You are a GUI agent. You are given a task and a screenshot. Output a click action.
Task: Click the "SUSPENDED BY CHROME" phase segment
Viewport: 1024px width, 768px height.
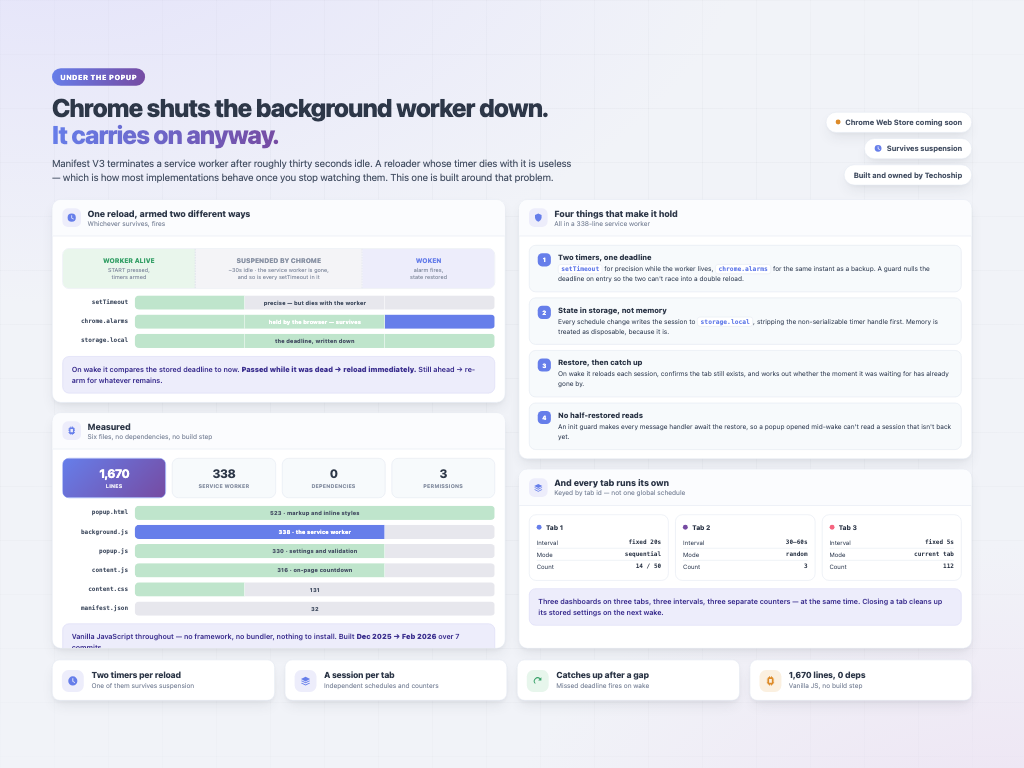[279, 268]
